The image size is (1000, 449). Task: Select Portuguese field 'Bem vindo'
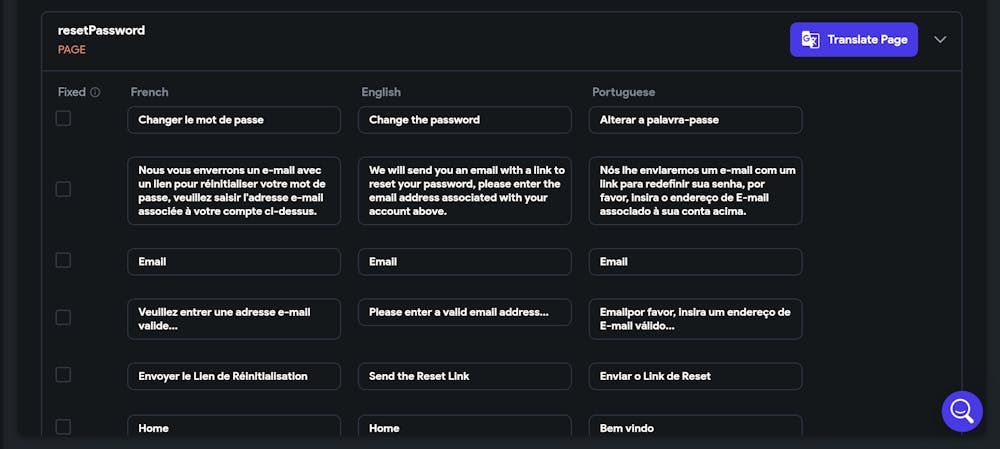[696, 428]
